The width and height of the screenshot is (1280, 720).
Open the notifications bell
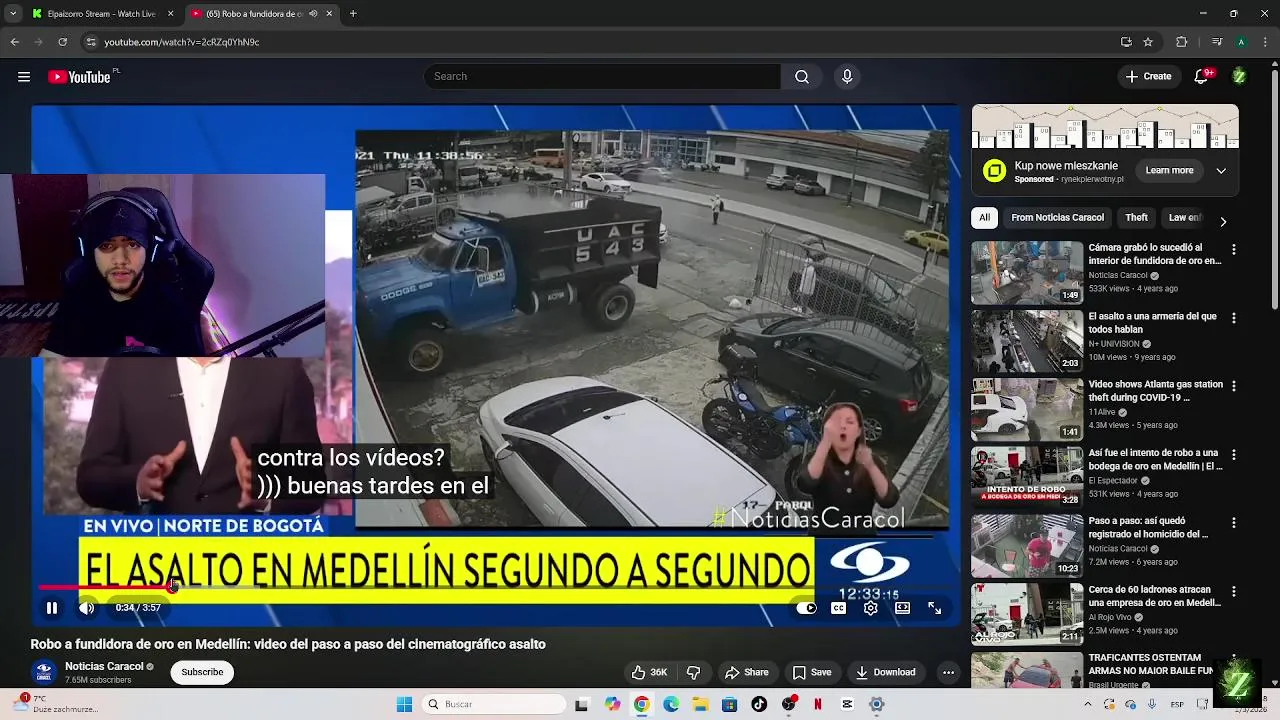point(1202,77)
